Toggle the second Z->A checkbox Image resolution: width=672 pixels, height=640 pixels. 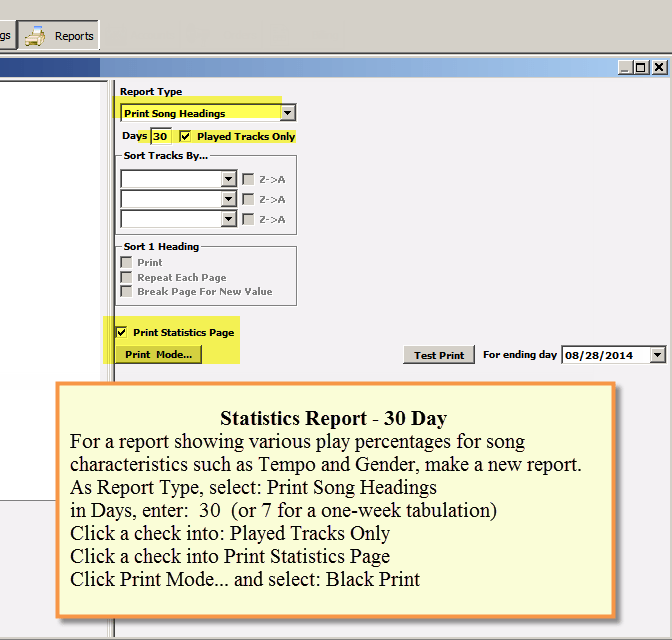248,199
